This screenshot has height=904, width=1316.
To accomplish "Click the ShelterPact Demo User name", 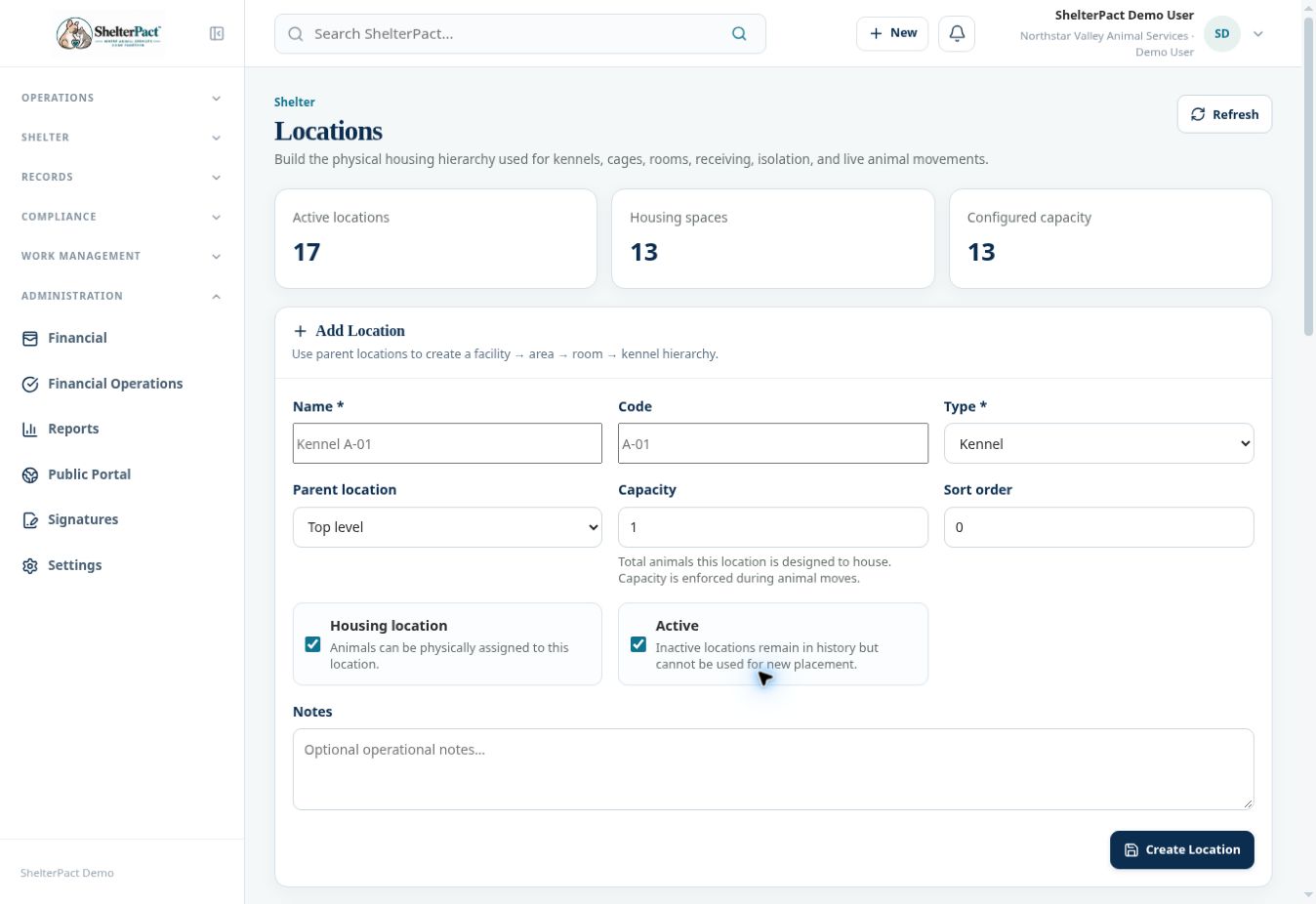I will click(x=1124, y=15).
